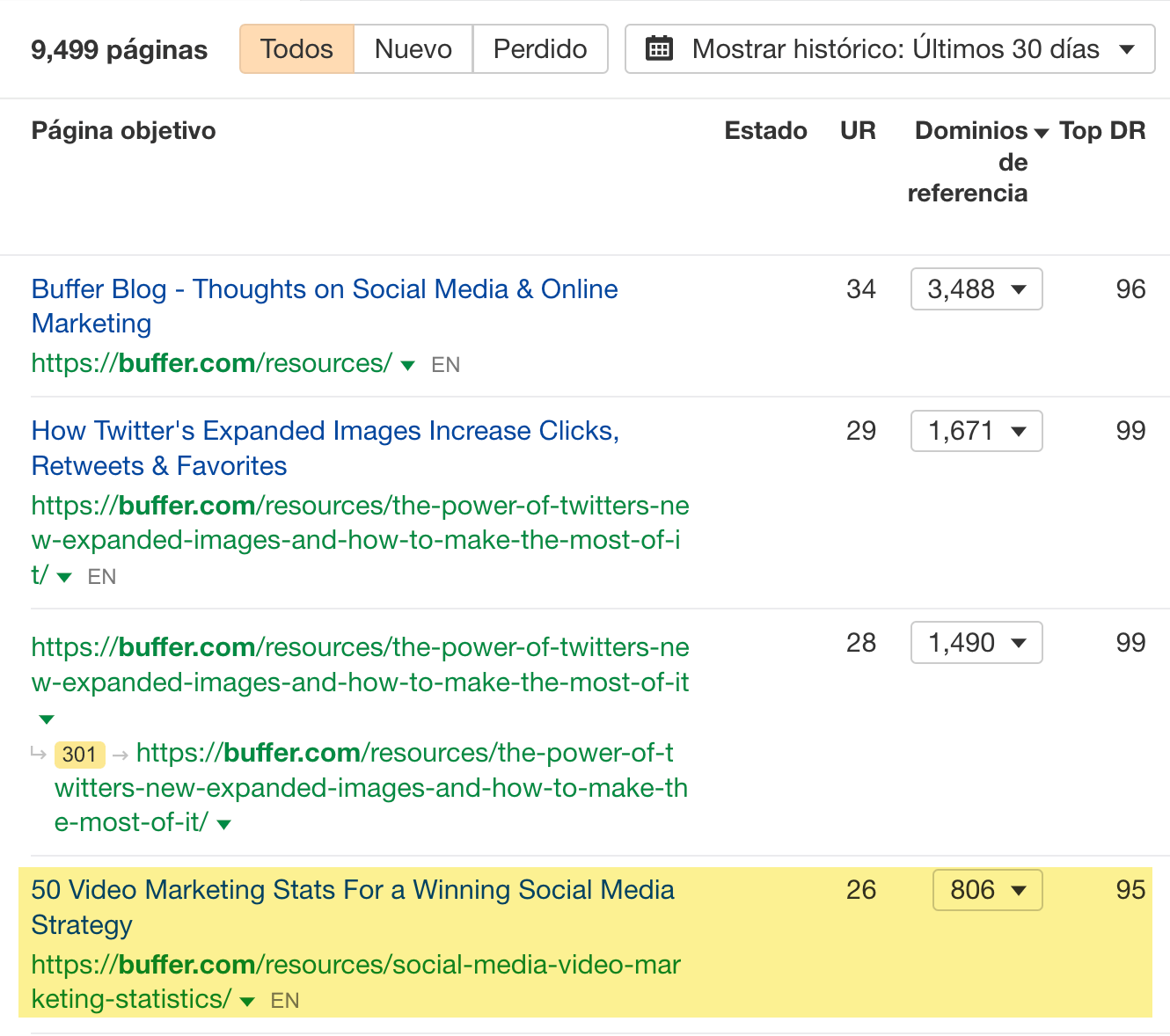Open Mostrar histórico: Últimos 30 días dropdown
This screenshot has width=1170, height=1036.
pyautogui.click(x=889, y=48)
